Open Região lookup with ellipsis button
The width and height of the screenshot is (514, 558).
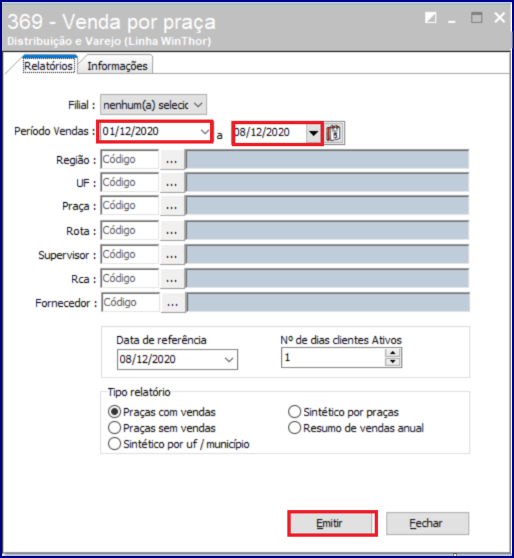click(x=172, y=159)
